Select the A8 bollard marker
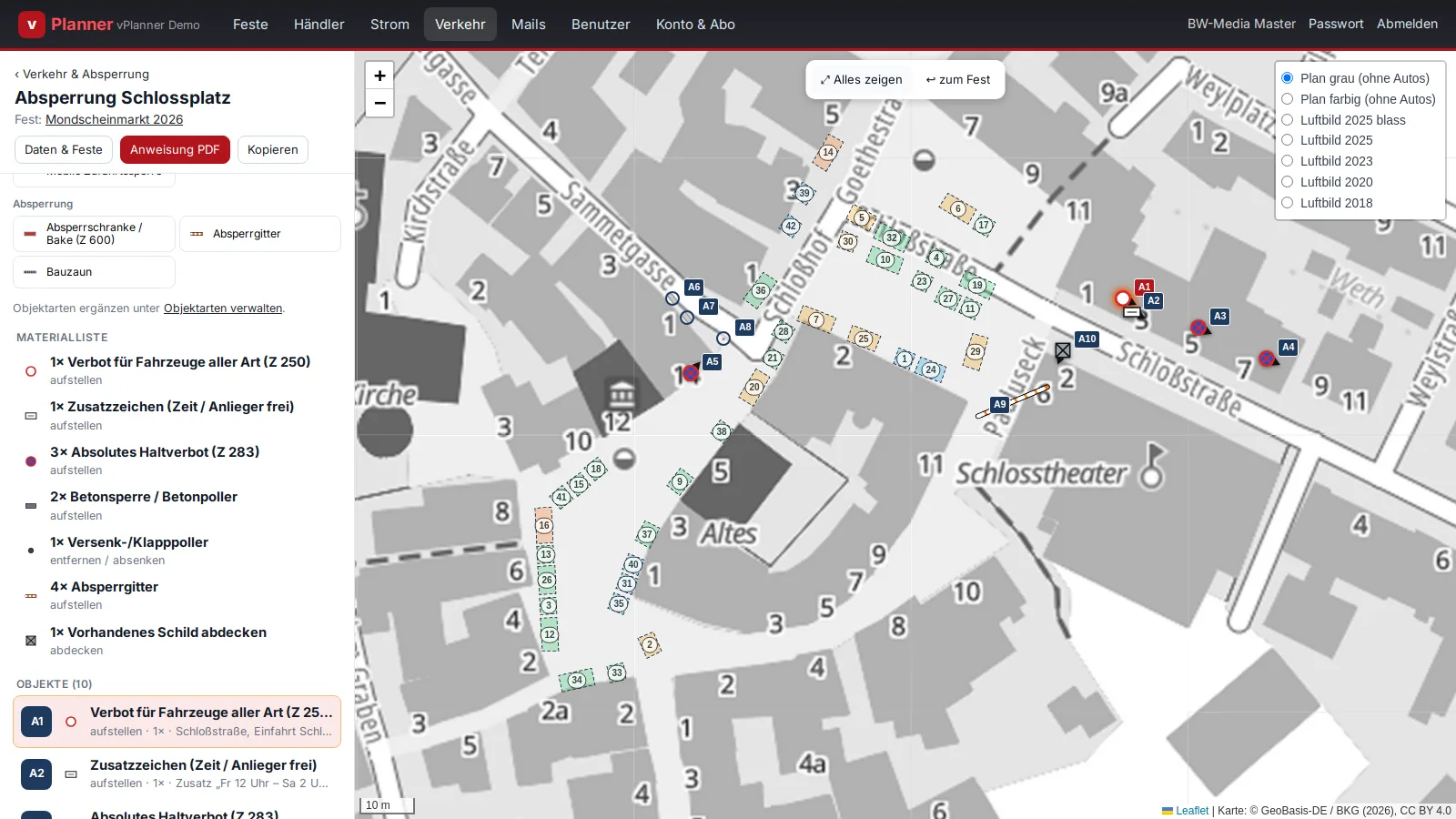 (x=723, y=339)
